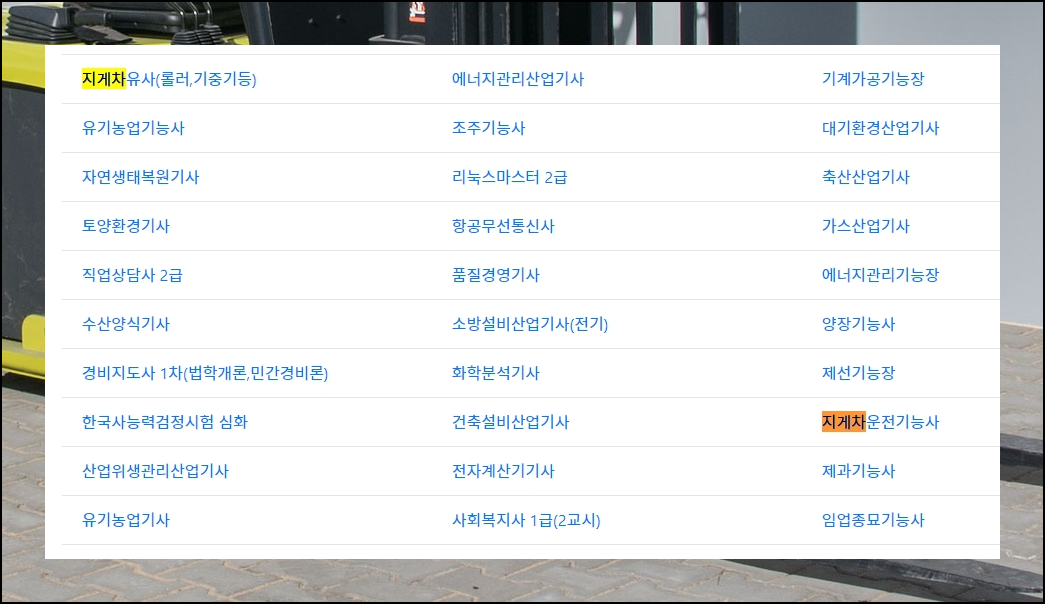Viewport: 1045px width, 604px height.
Task: Click the 산업위생관리산업기사 link
Action: pos(155,471)
